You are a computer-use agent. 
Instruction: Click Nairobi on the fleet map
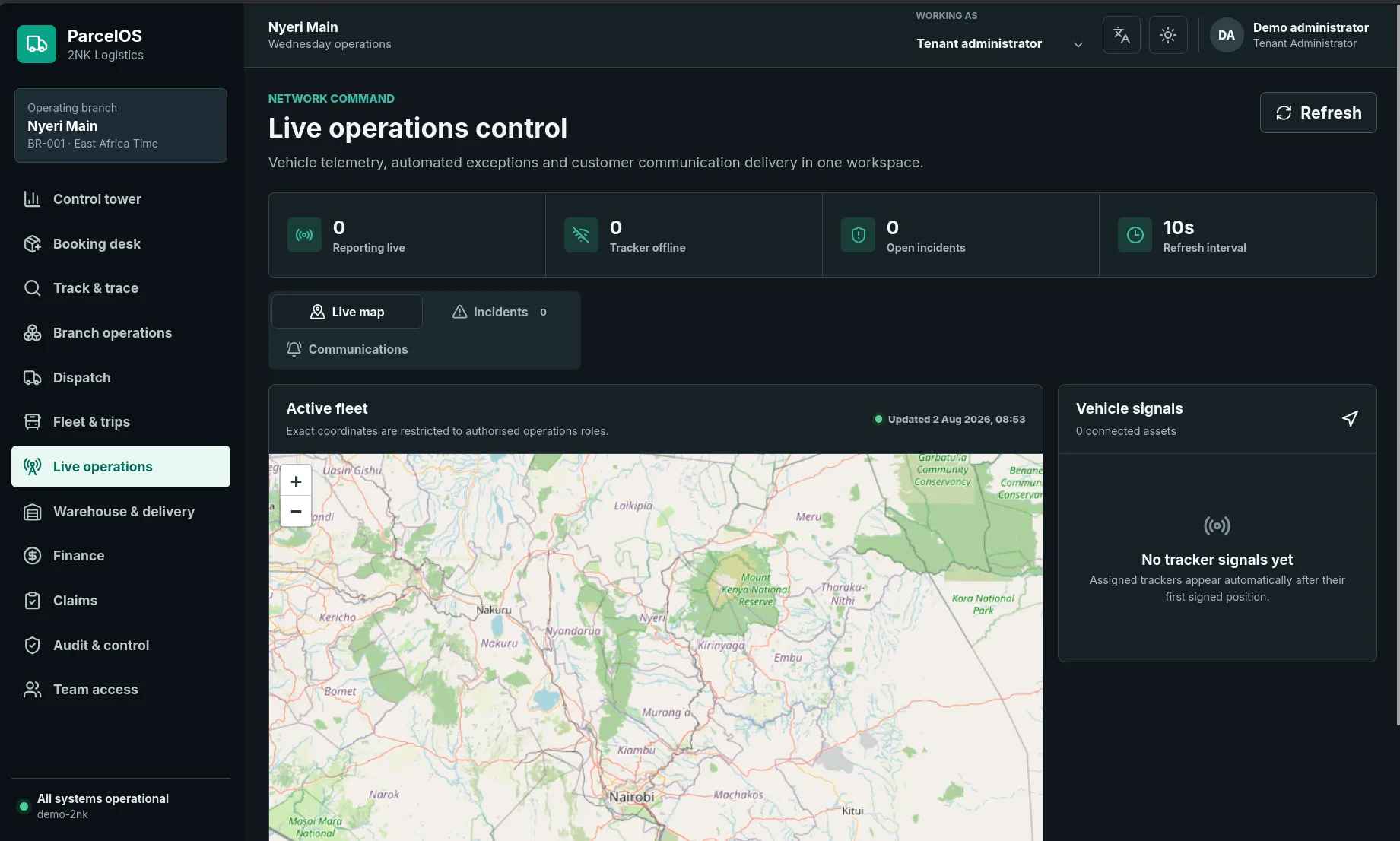click(631, 797)
